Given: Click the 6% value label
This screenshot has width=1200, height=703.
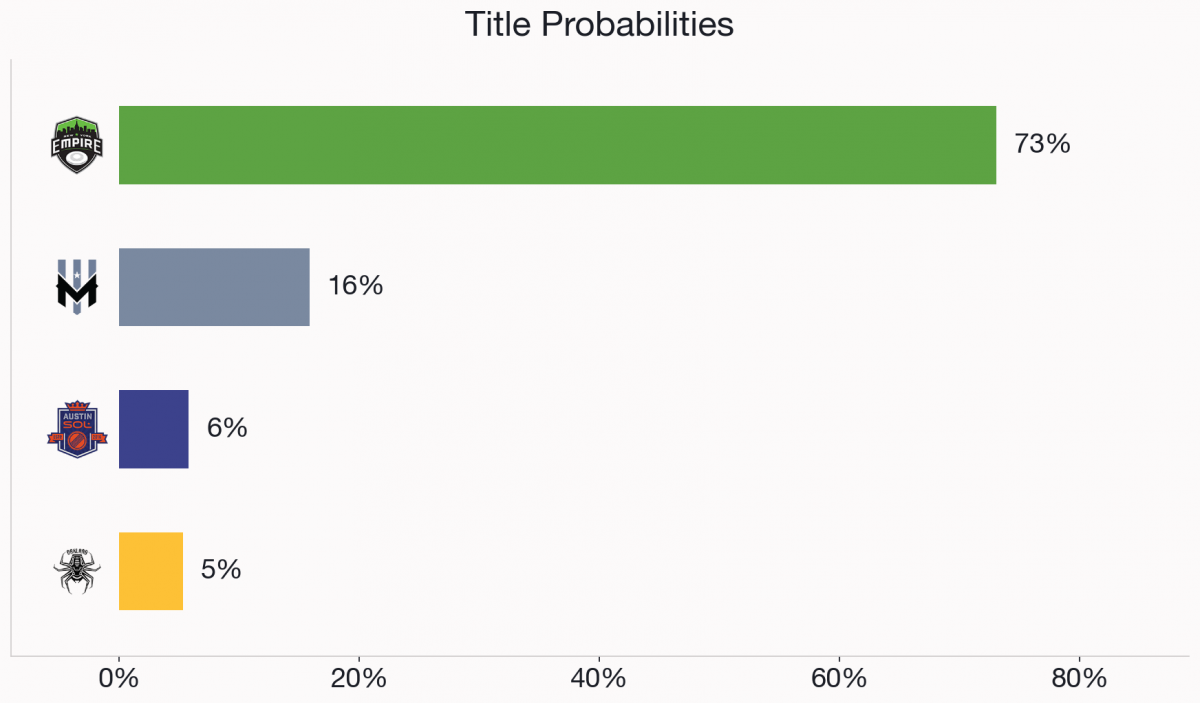Looking at the screenshot, I should (x=227, y=428).
